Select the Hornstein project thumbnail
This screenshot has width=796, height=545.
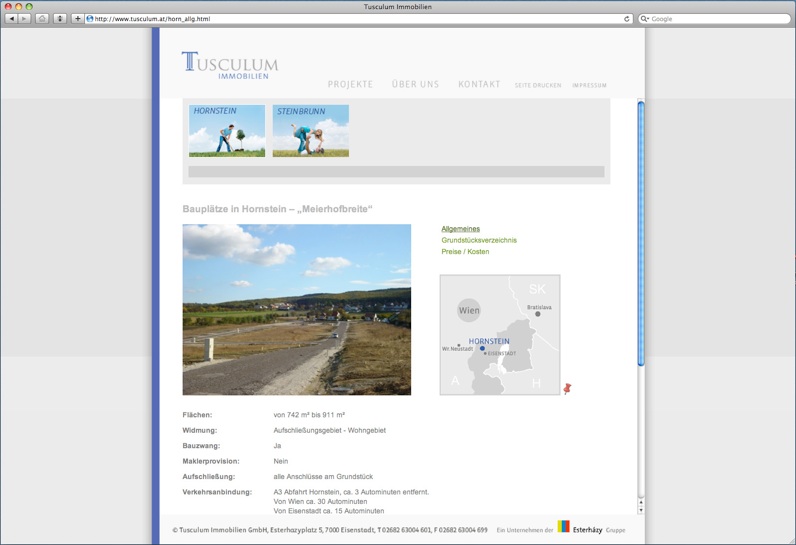(227, 131)
